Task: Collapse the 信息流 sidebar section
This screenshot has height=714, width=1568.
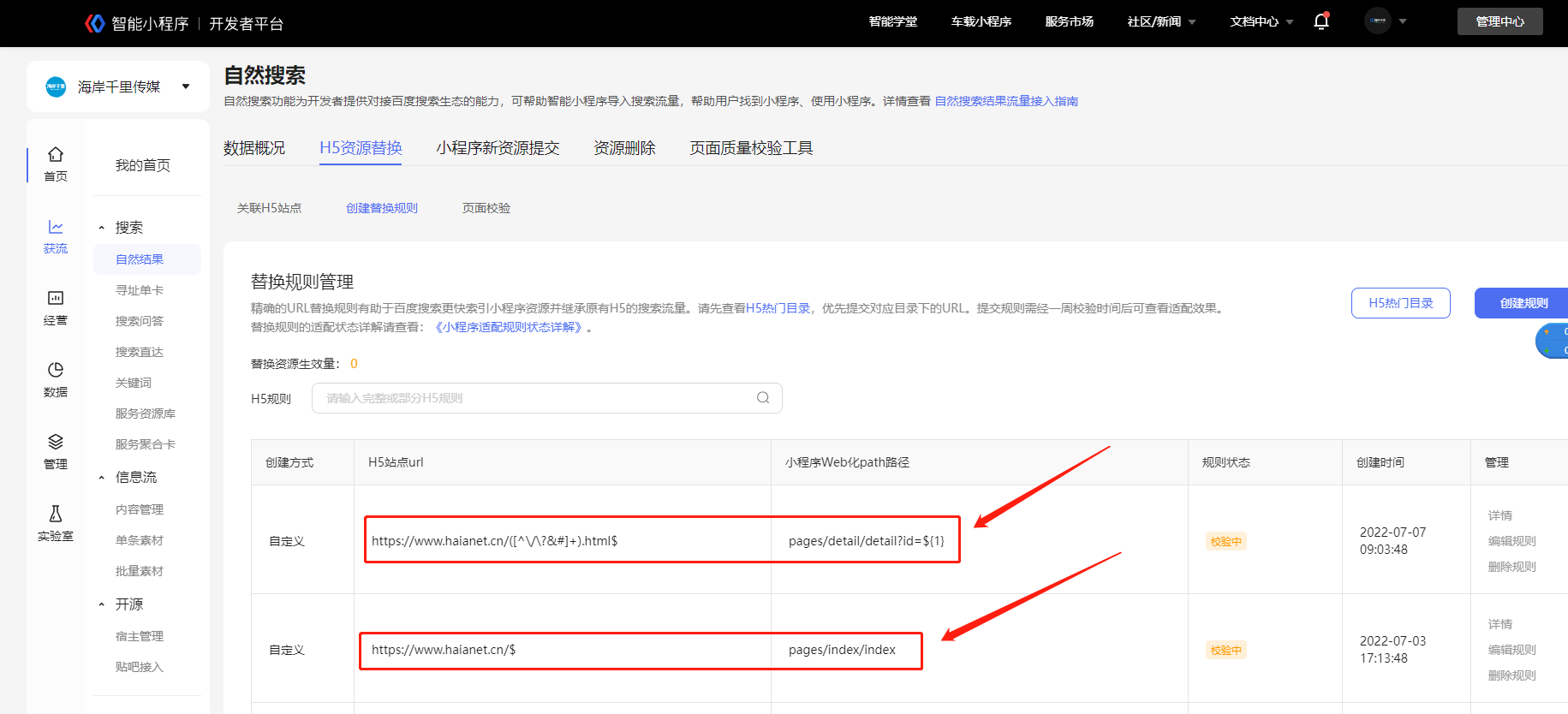Action: [x=102, y=478]
